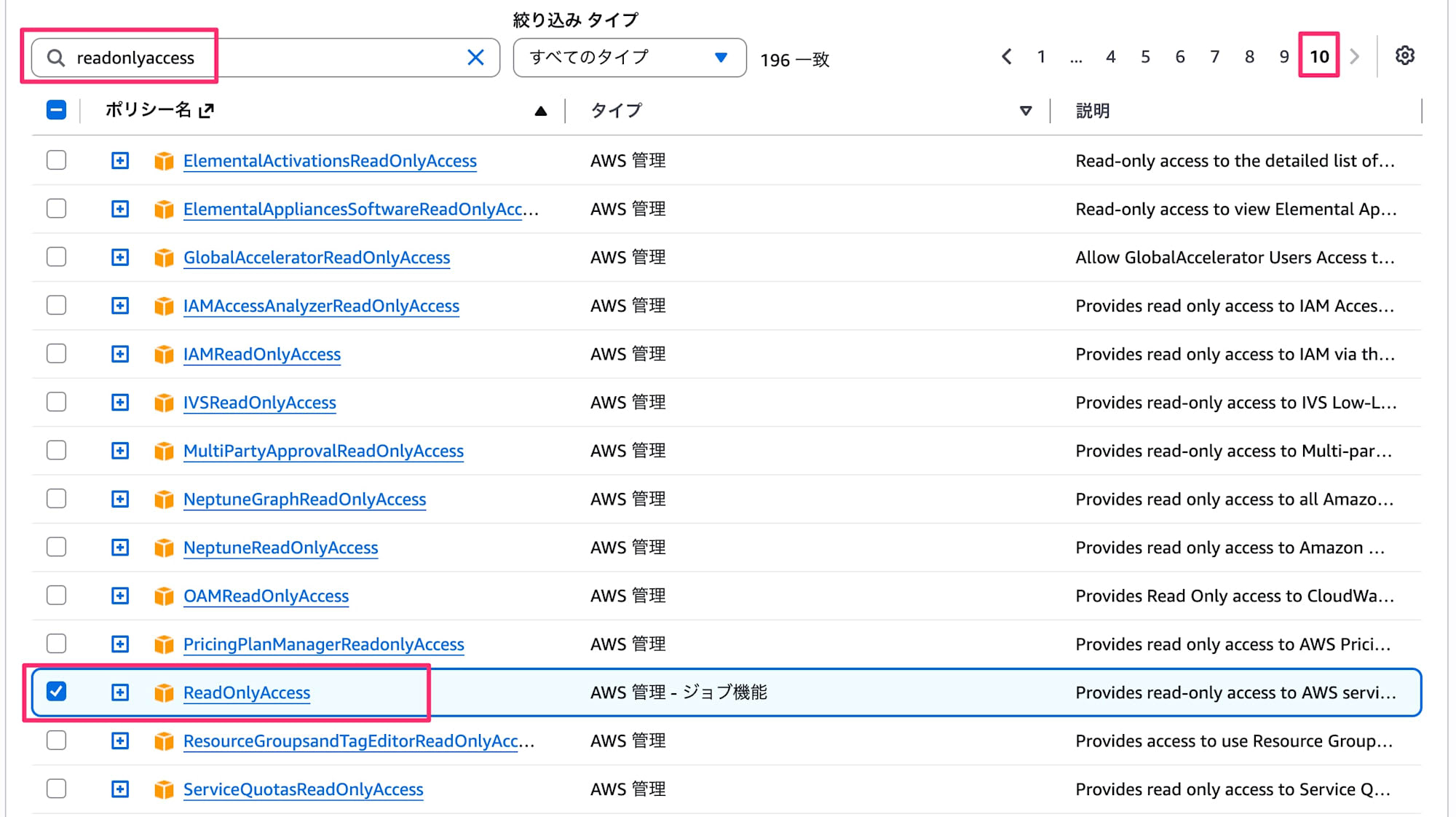Check the OAMReadOnlyAccess checkbox
The width and height of the screenshot is (1456, 817).
pyautogui.click(x=56, y=595)
